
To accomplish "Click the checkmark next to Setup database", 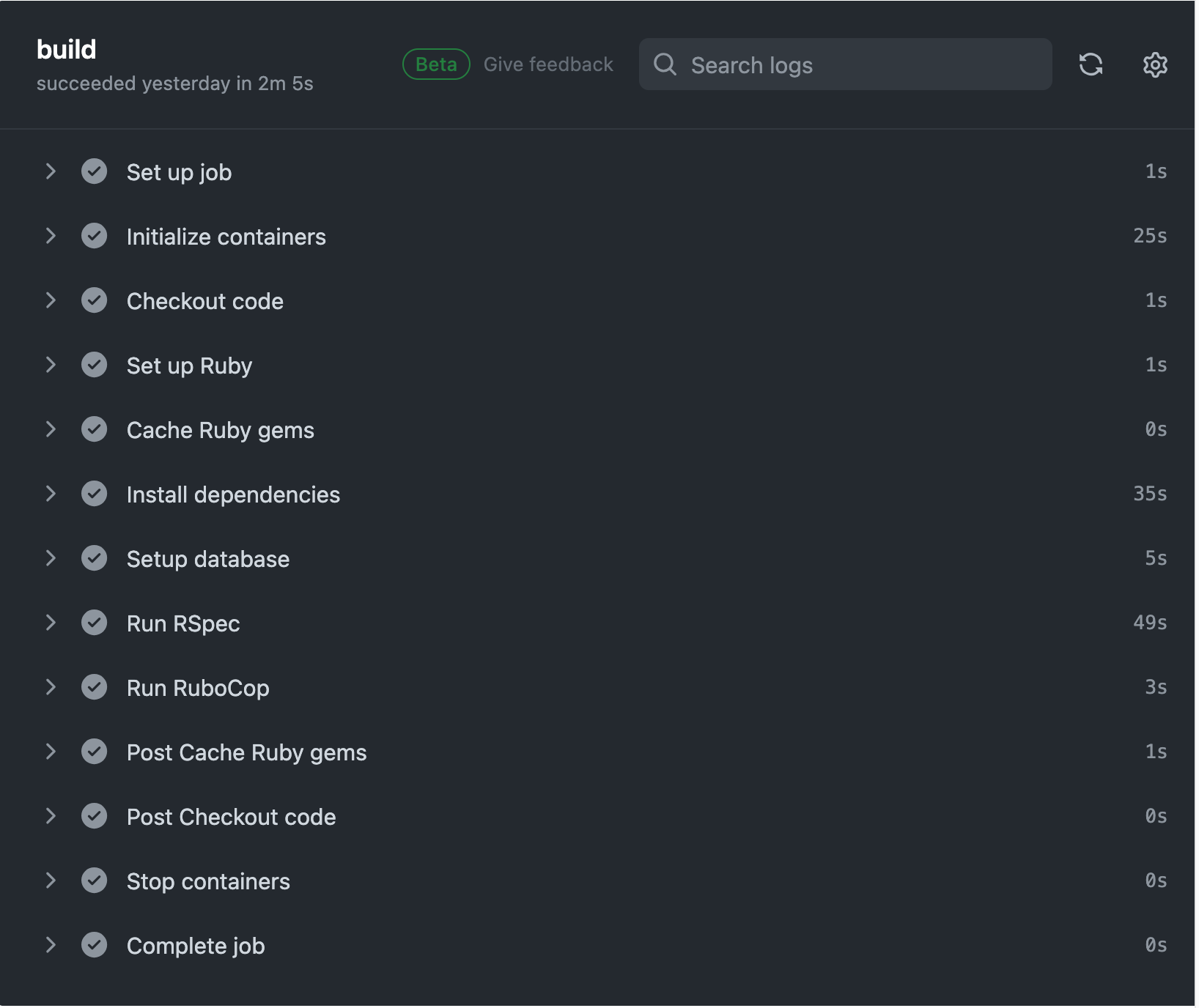I will 95,558.
